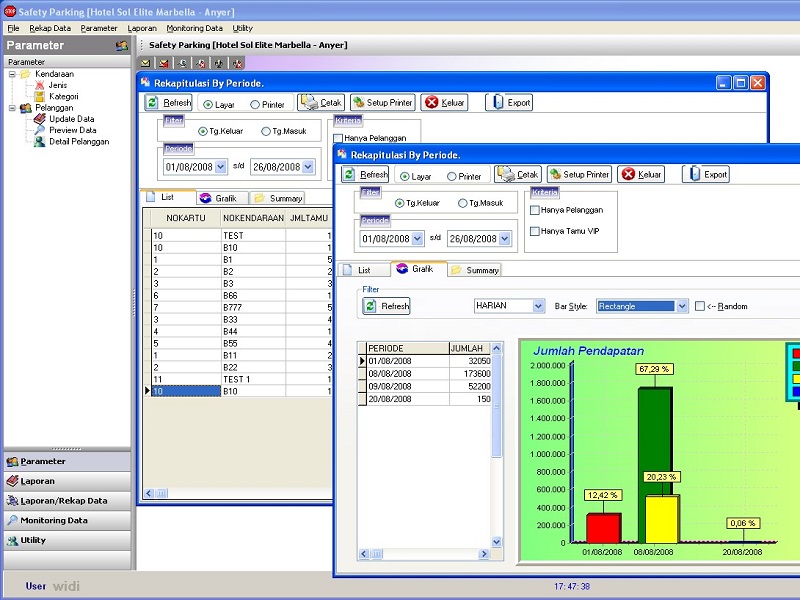
Task: Tick the Random bar style checkbox
Action: point(700,306)
